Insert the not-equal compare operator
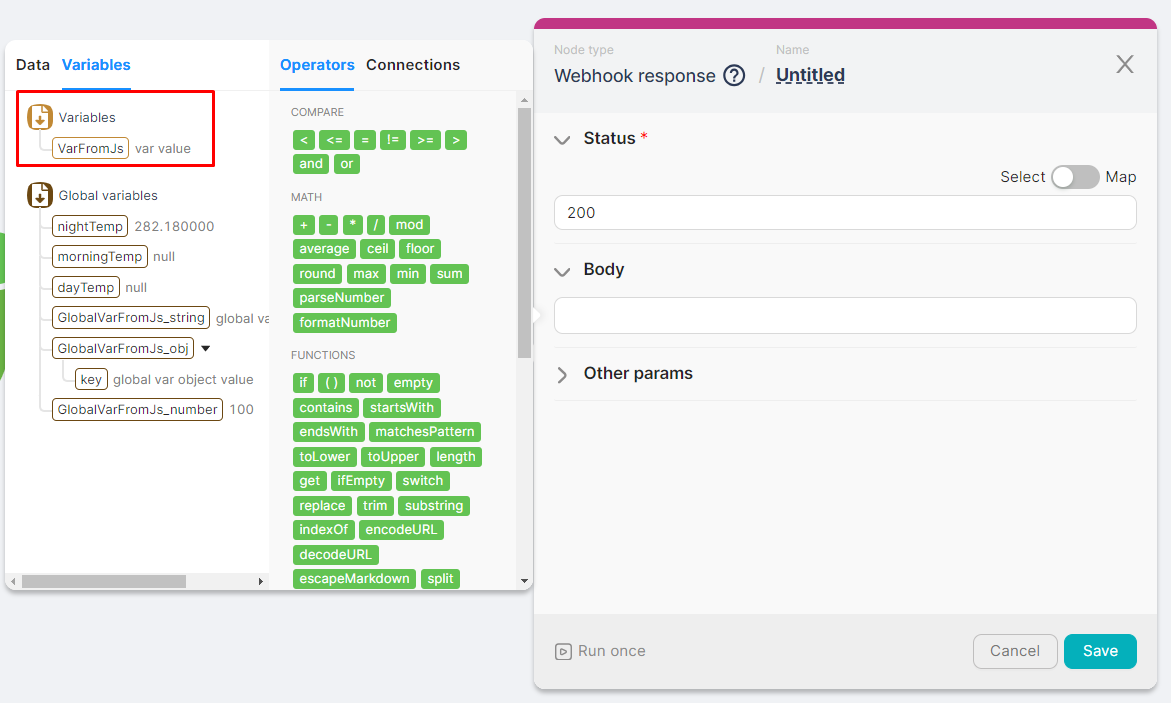Viewport: 1171px width, 703px height. (x=393, y=140)
